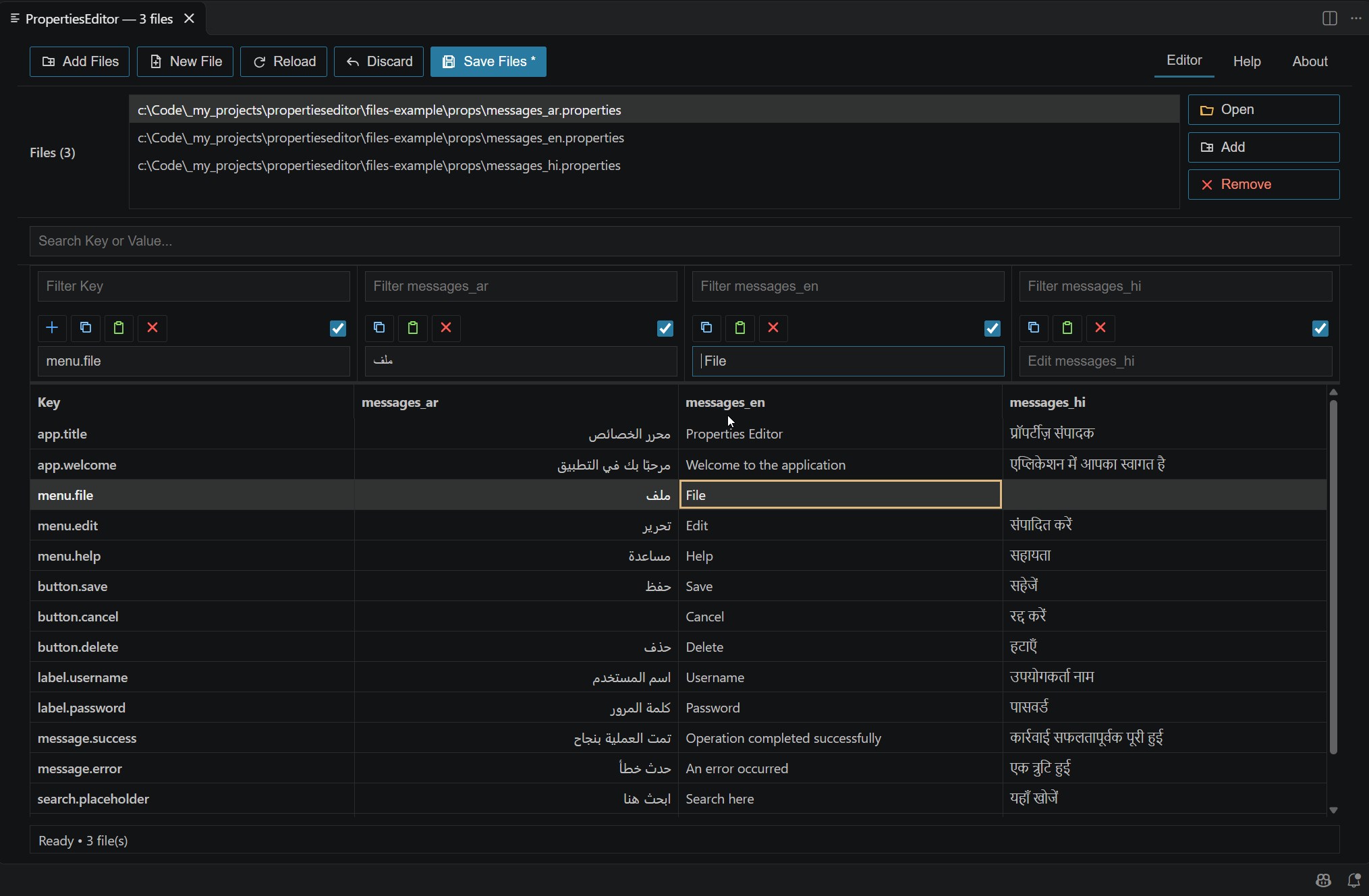This screenshot has width=1369, height=896.
Task: Click the table scroll down arrow
Action: (1333, 810)
